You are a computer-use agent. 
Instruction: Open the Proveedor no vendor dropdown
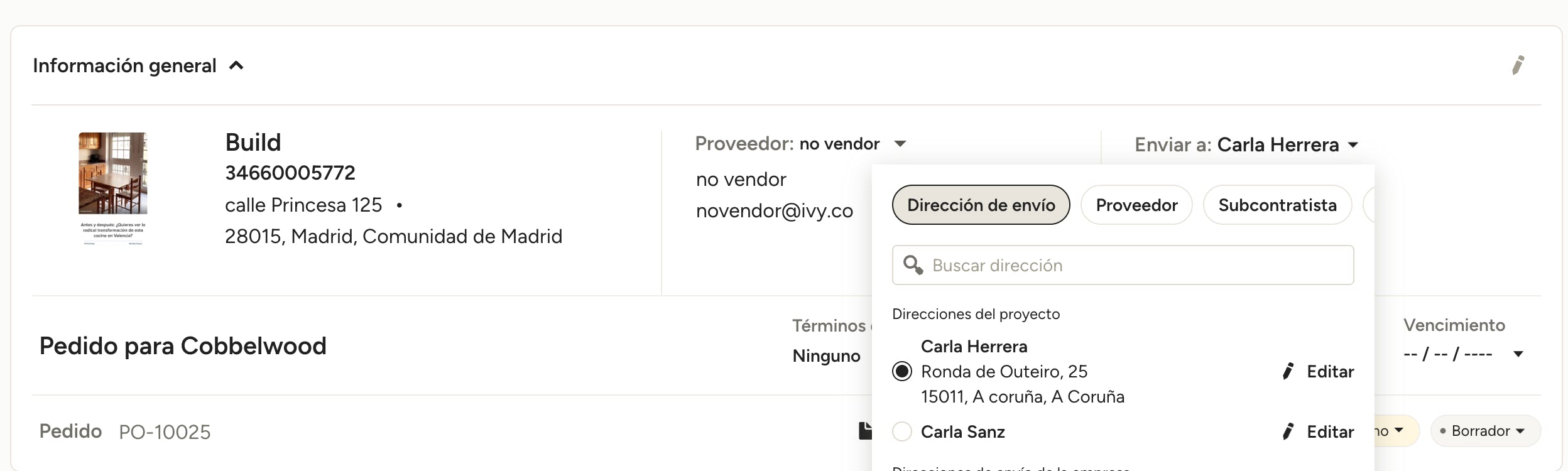coord(900,144)
